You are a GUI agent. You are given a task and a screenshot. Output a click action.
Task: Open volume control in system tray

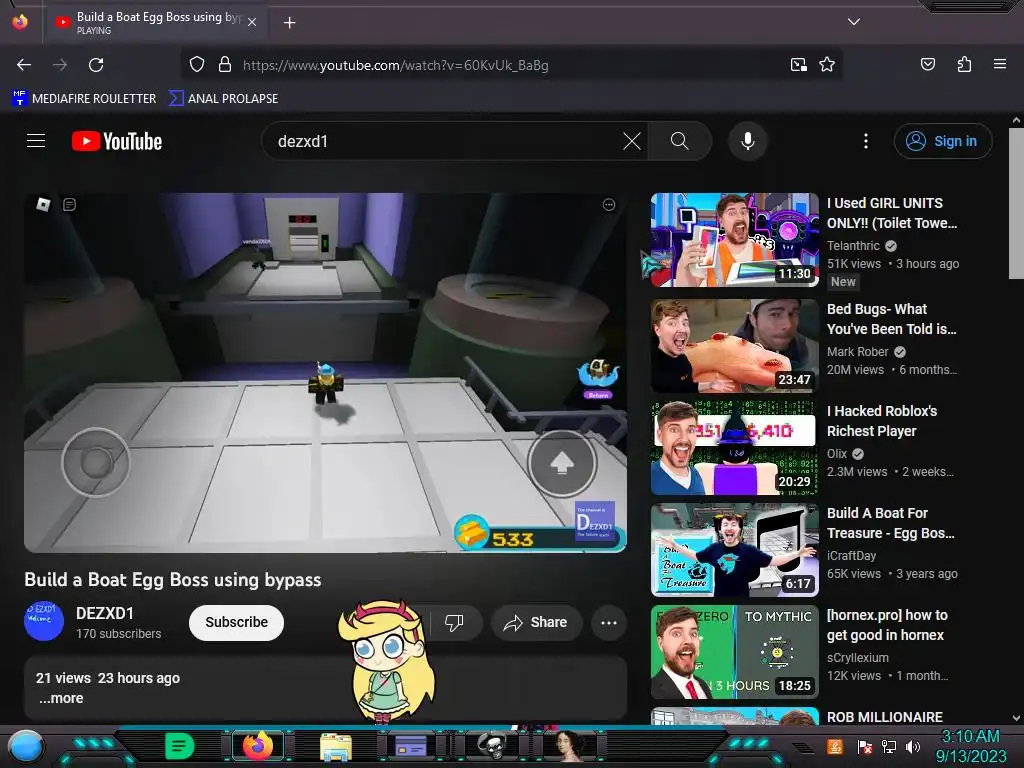pyautogui.click(x=913, y=746)
